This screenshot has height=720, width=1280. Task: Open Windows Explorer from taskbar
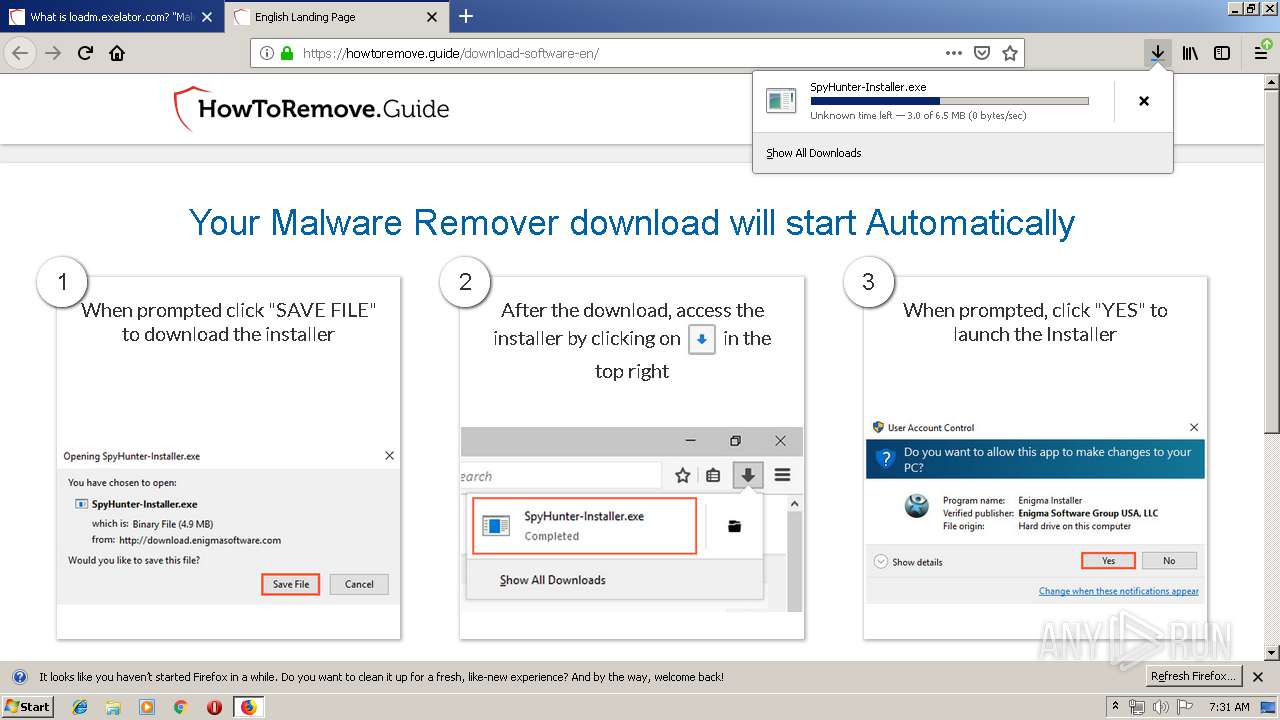click(113, 707)
